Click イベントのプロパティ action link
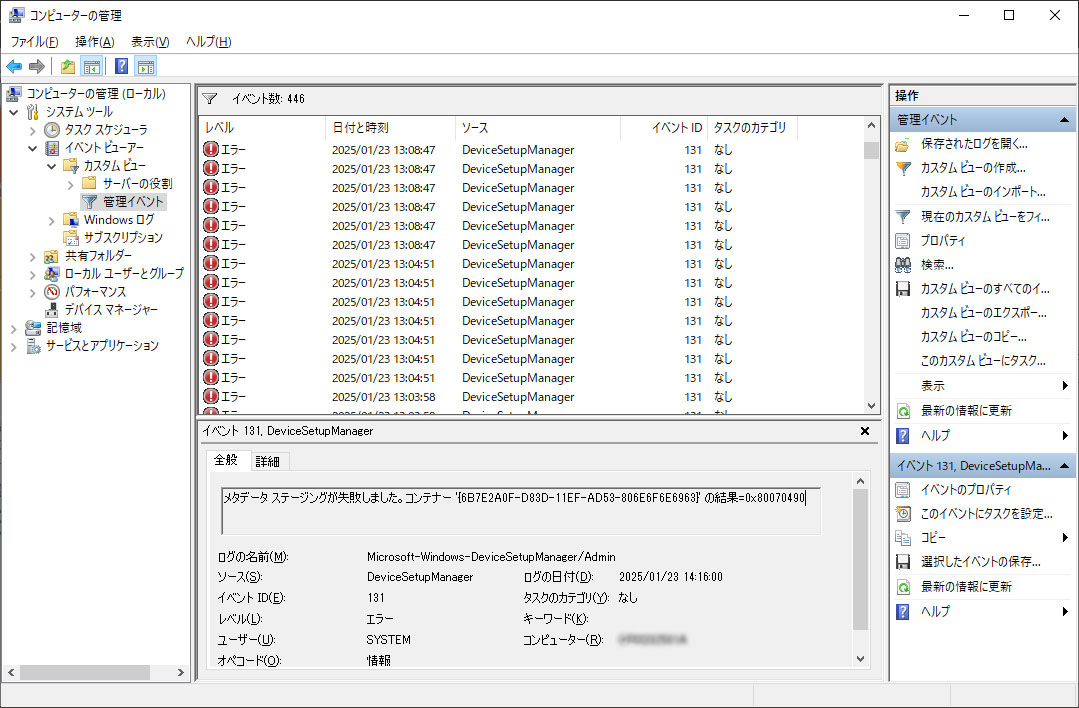1079x708 pixels. click(x=965, y=490)
